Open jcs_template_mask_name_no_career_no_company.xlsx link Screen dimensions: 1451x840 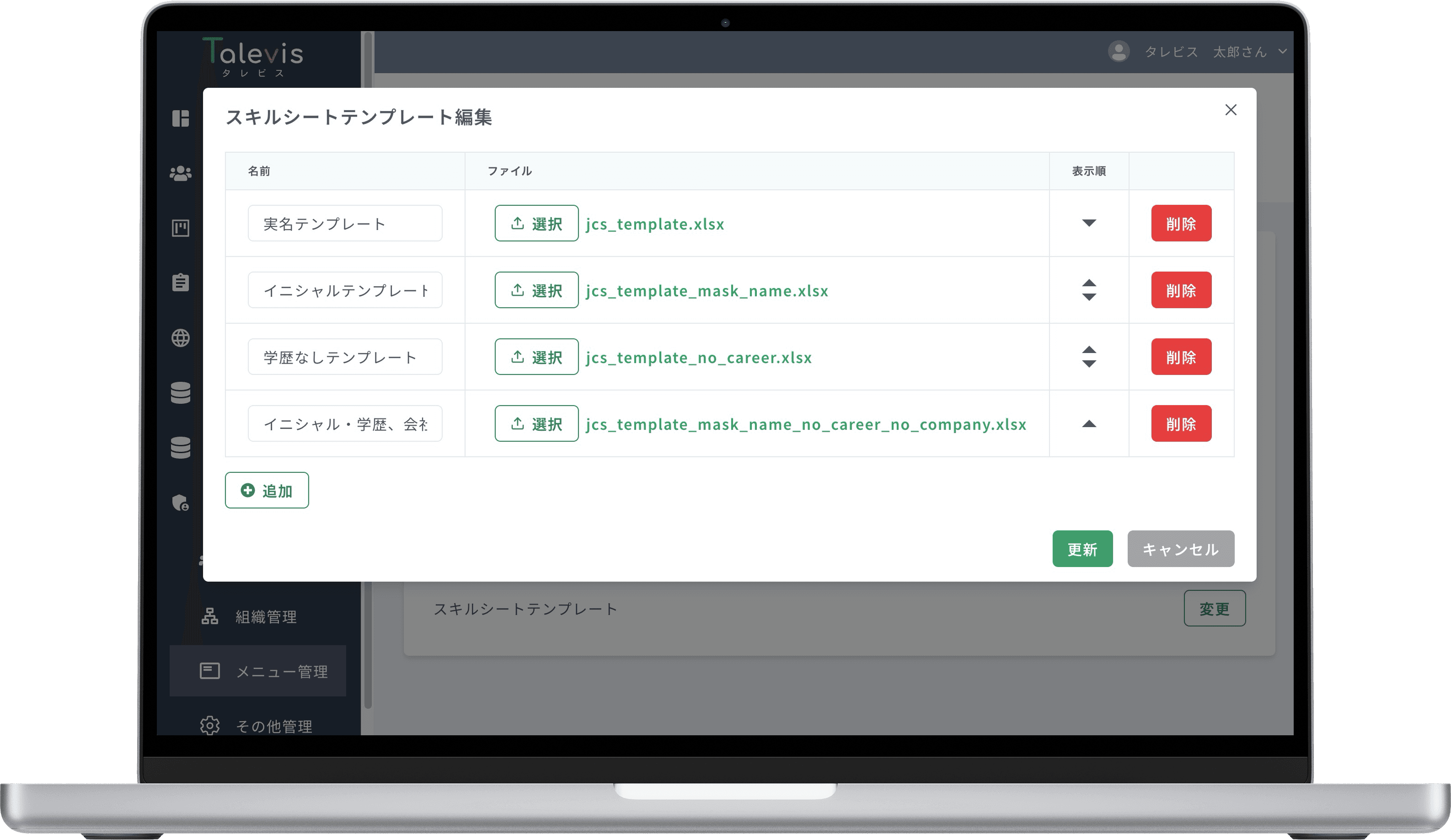click(806, 424)
